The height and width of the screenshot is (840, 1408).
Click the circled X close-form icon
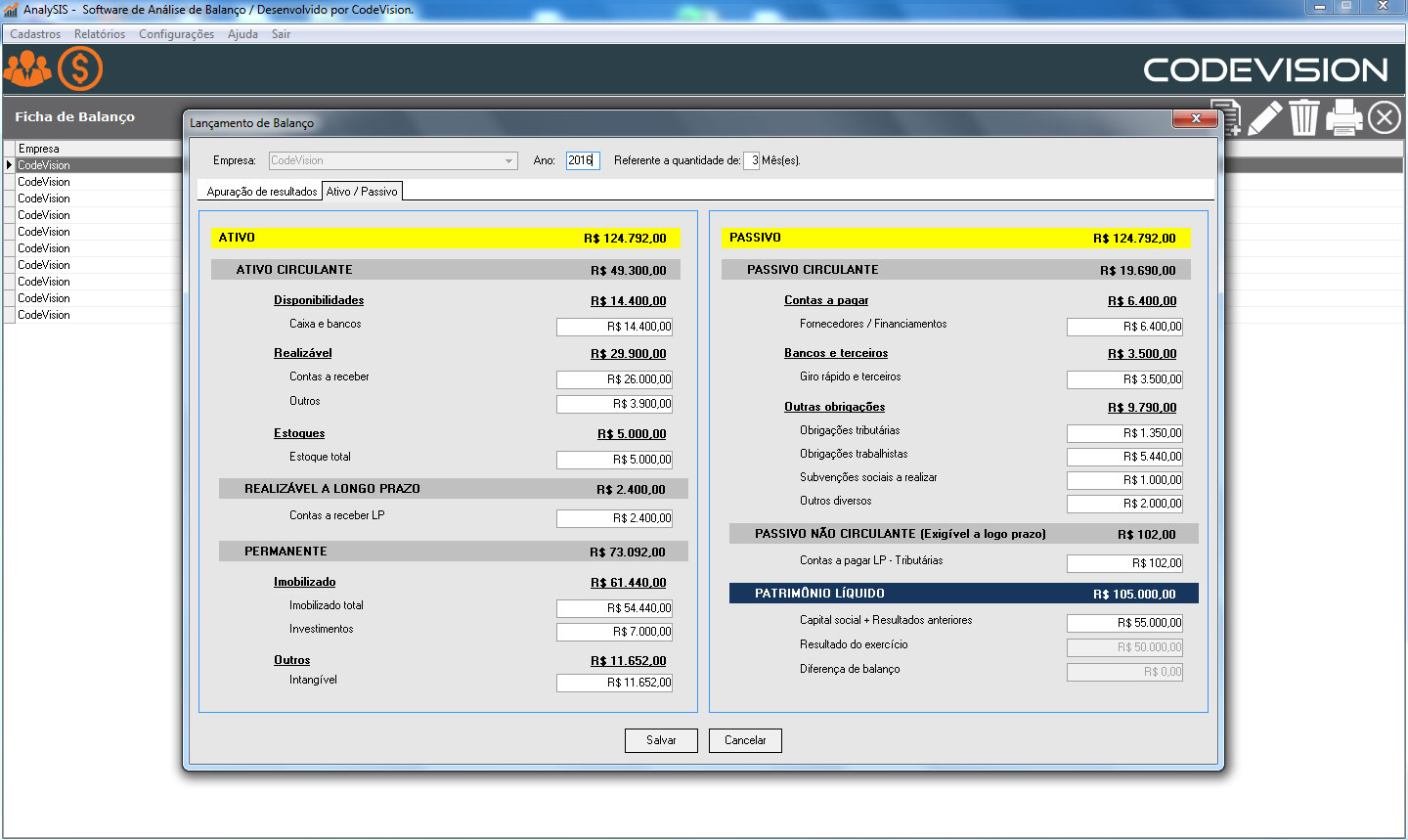coord(1384,118)
